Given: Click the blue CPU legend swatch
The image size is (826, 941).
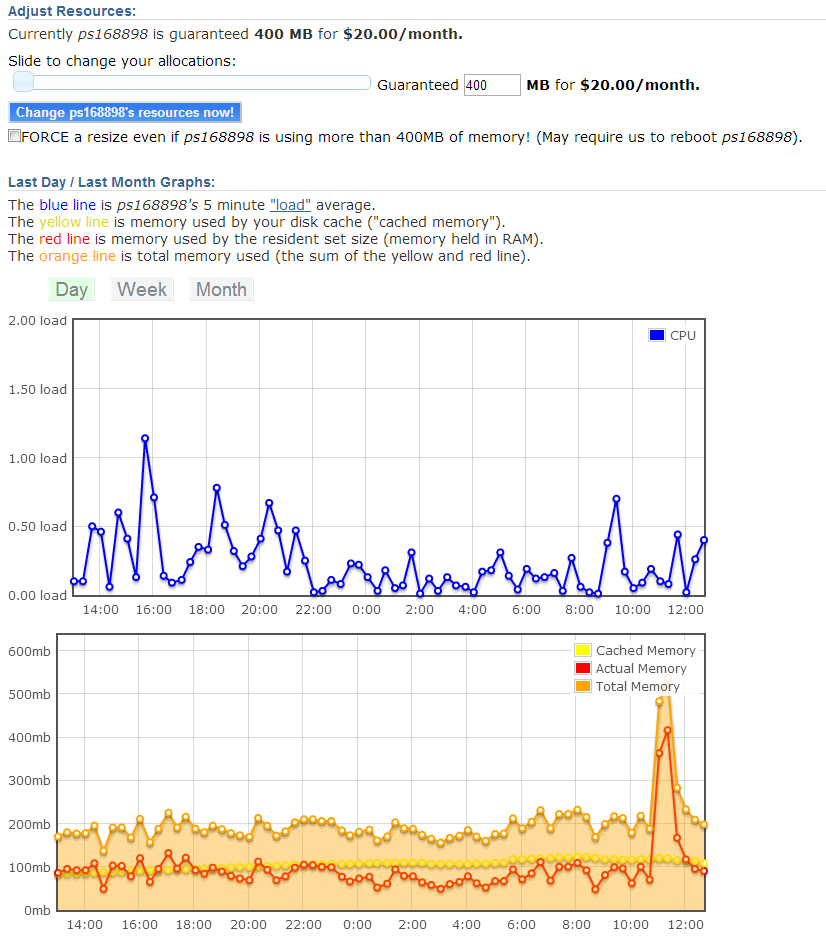Looking at the screenshot, I should coord(657,335).
